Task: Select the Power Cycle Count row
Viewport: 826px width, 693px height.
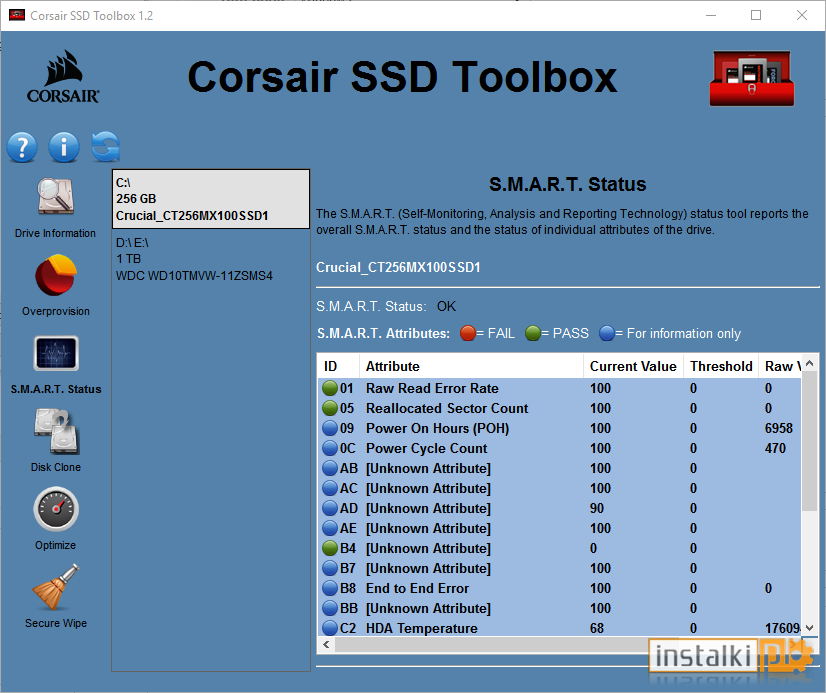Action: pos(559,448)
